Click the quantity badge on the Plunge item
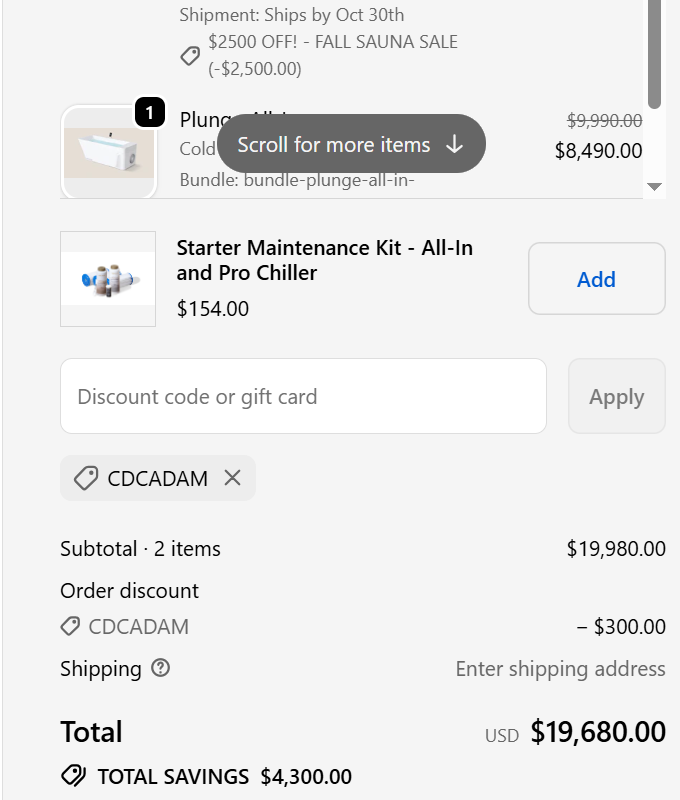 coord(149,113)
